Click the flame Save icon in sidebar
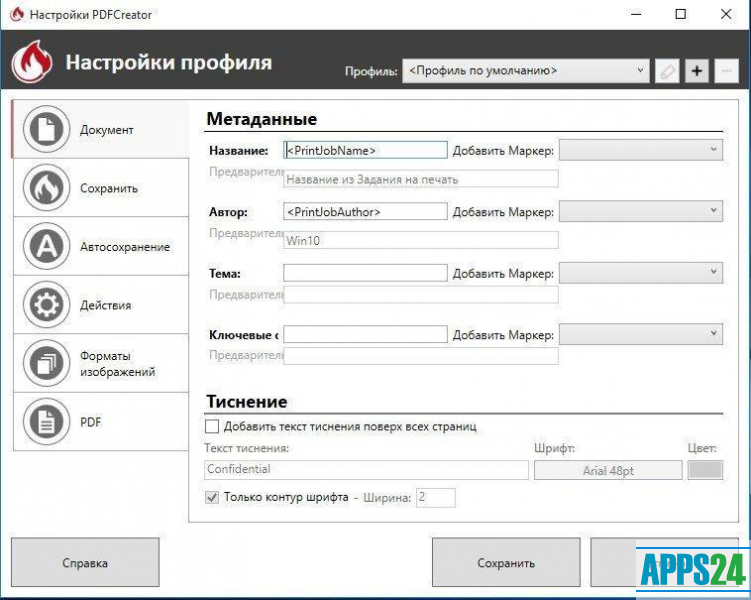Viewport: 751px width, 600px height. coord(46,188)
